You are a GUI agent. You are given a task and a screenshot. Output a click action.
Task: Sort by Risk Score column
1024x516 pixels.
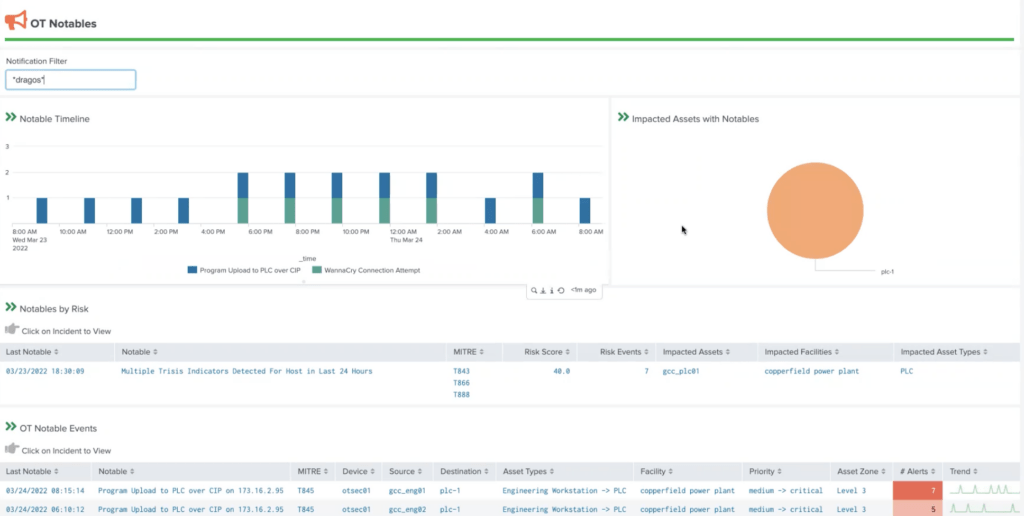547,352
